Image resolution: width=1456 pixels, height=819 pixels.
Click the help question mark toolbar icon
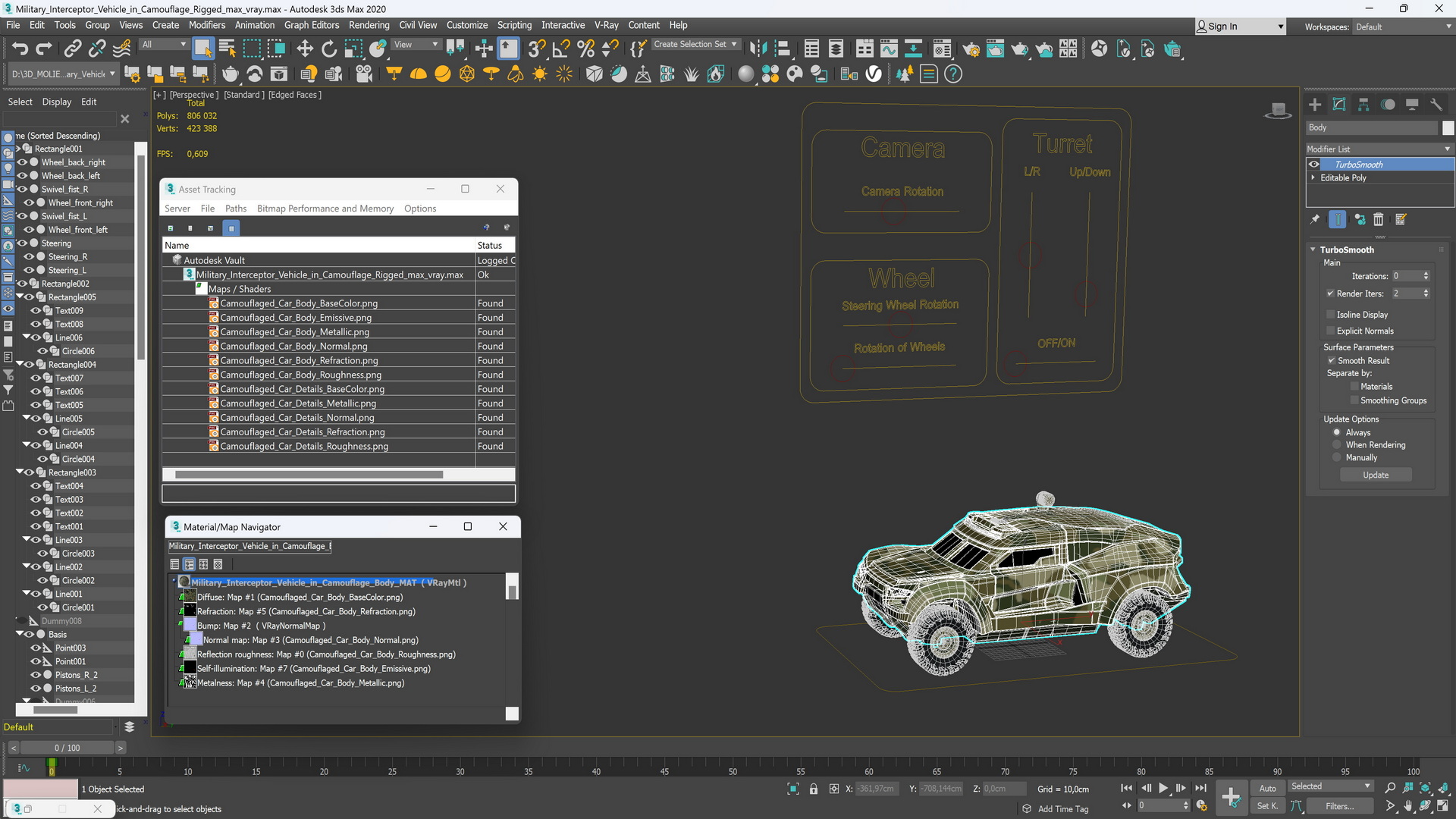(x=953, y=74)
